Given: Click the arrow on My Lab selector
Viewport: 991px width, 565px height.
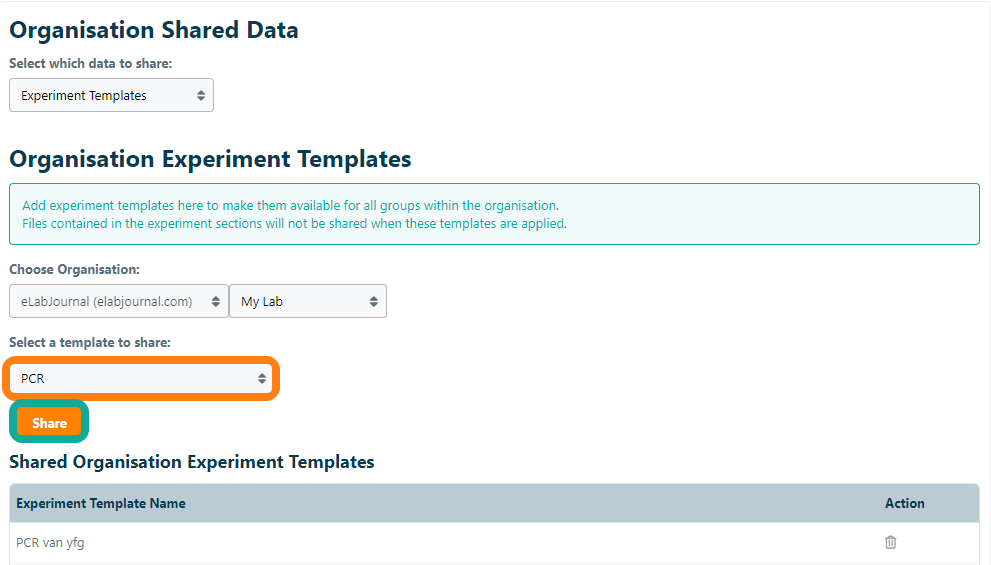Looking at the screenshot, I should click(x=374, y=301).
